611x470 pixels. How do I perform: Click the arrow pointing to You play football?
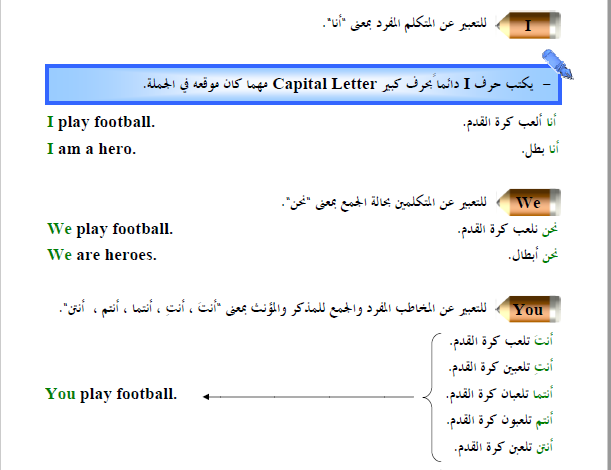(308, 397)
